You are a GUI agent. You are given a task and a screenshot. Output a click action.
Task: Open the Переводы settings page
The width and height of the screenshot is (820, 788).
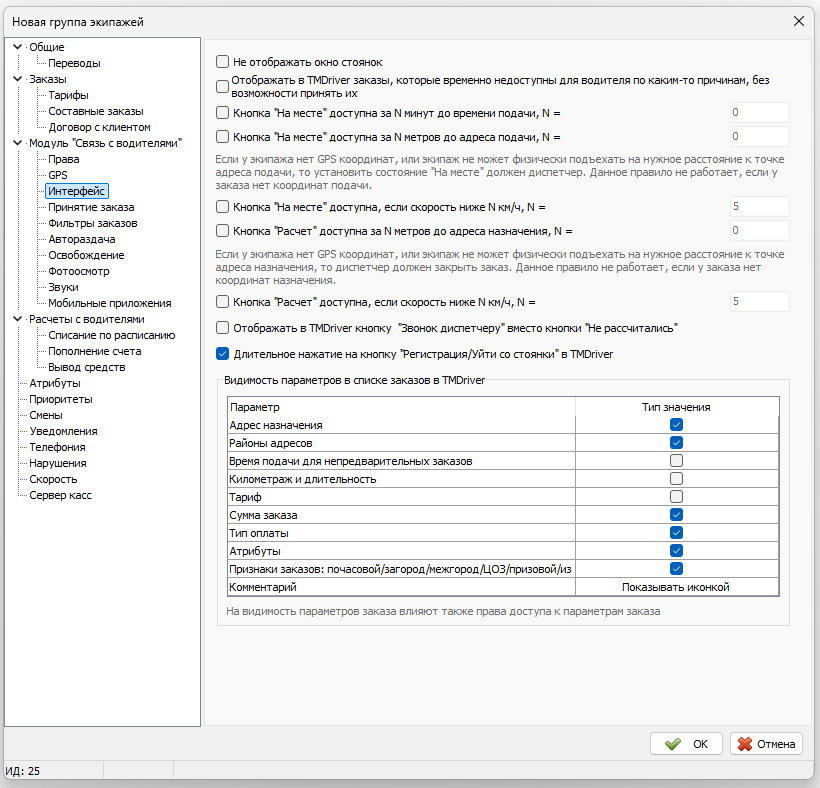pyautogui.click(x=74, y=63)
